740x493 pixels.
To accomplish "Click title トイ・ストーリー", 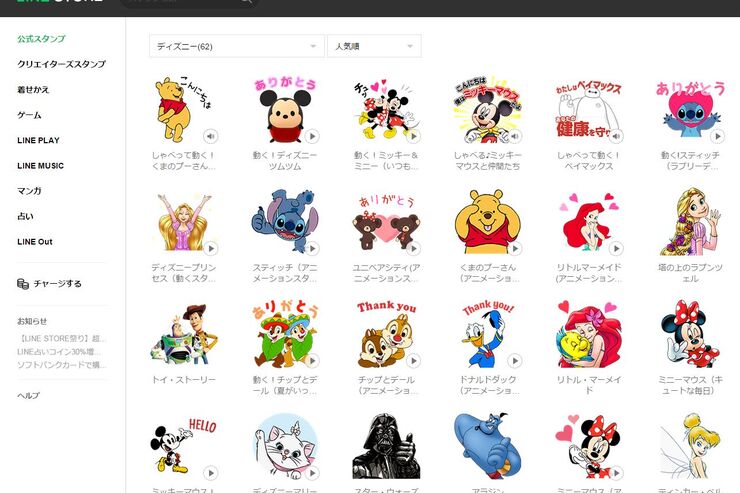I will pyautogui.click(x=183, y=380).
